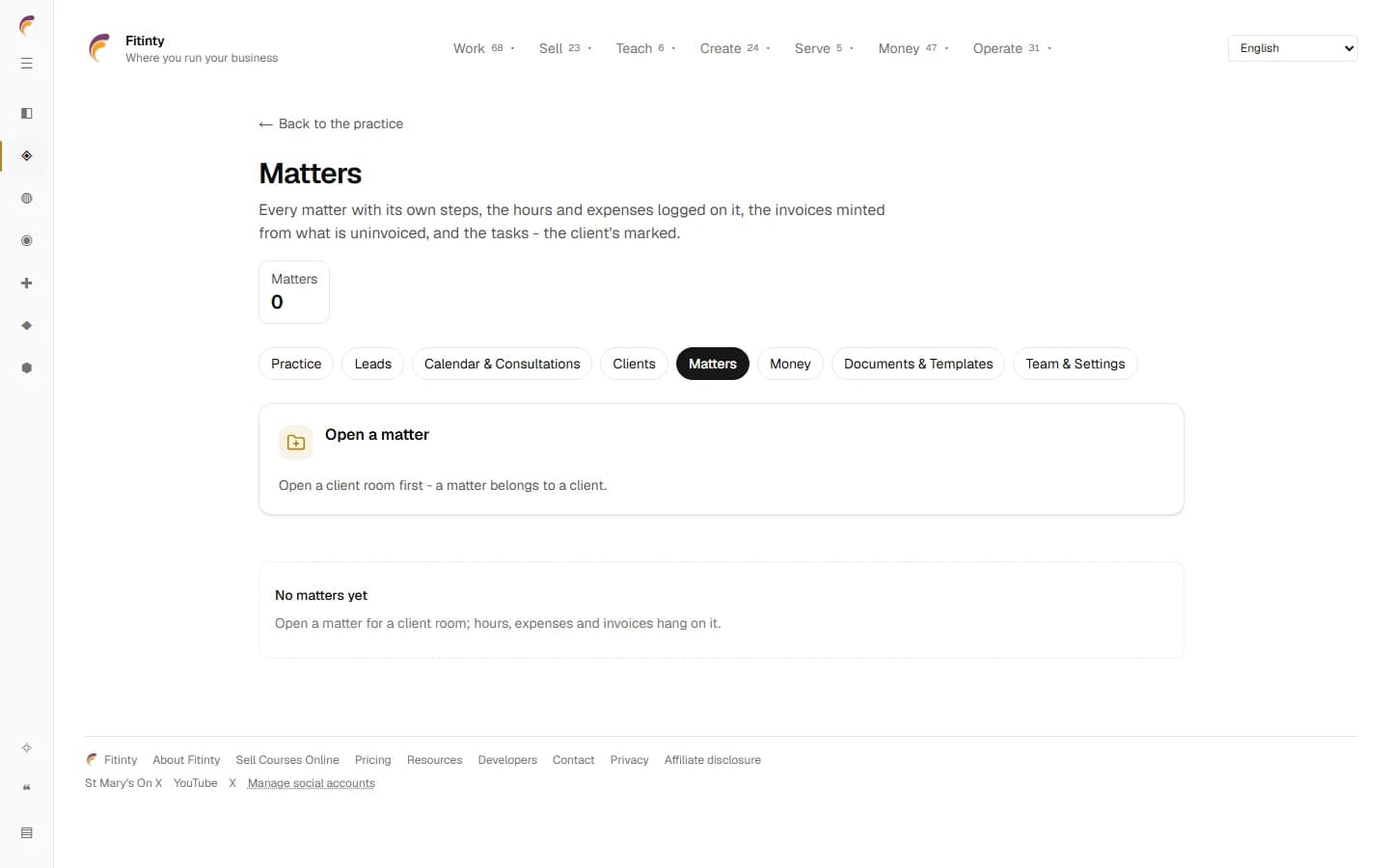Expand the Work menu
This screenshot has width=1389, height=868.
pyautogui.click(x=483, y=48)
